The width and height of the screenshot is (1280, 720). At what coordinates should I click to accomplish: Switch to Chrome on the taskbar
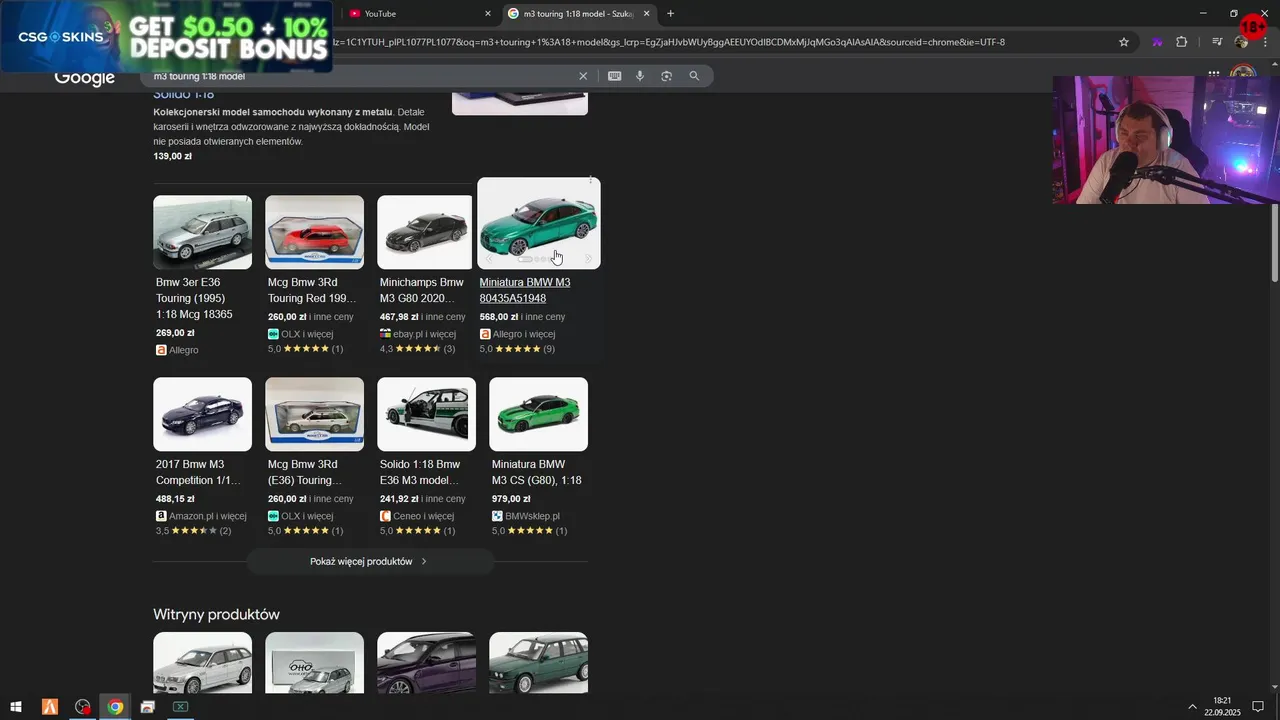(x=115, y=707)
